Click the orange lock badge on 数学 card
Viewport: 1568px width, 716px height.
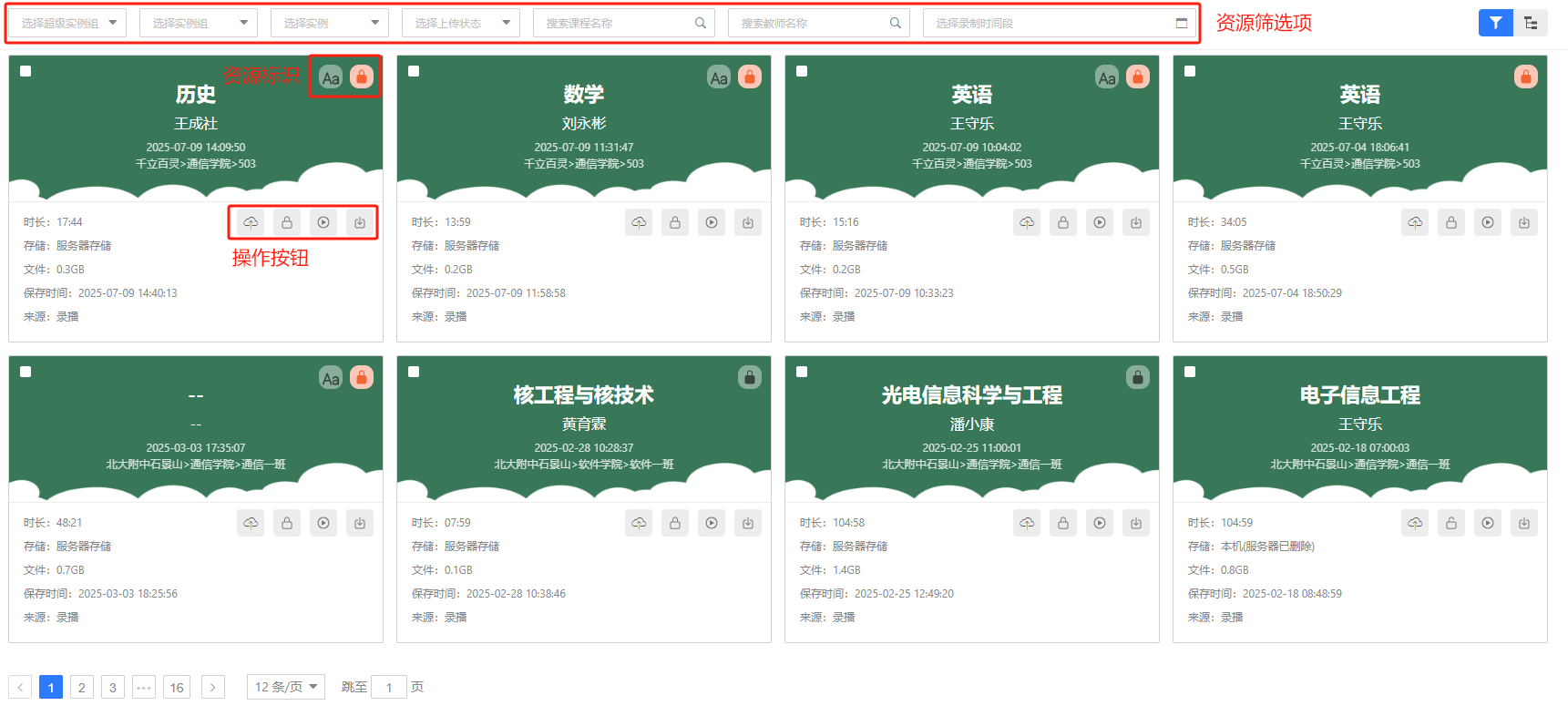(x=750, y=77)
